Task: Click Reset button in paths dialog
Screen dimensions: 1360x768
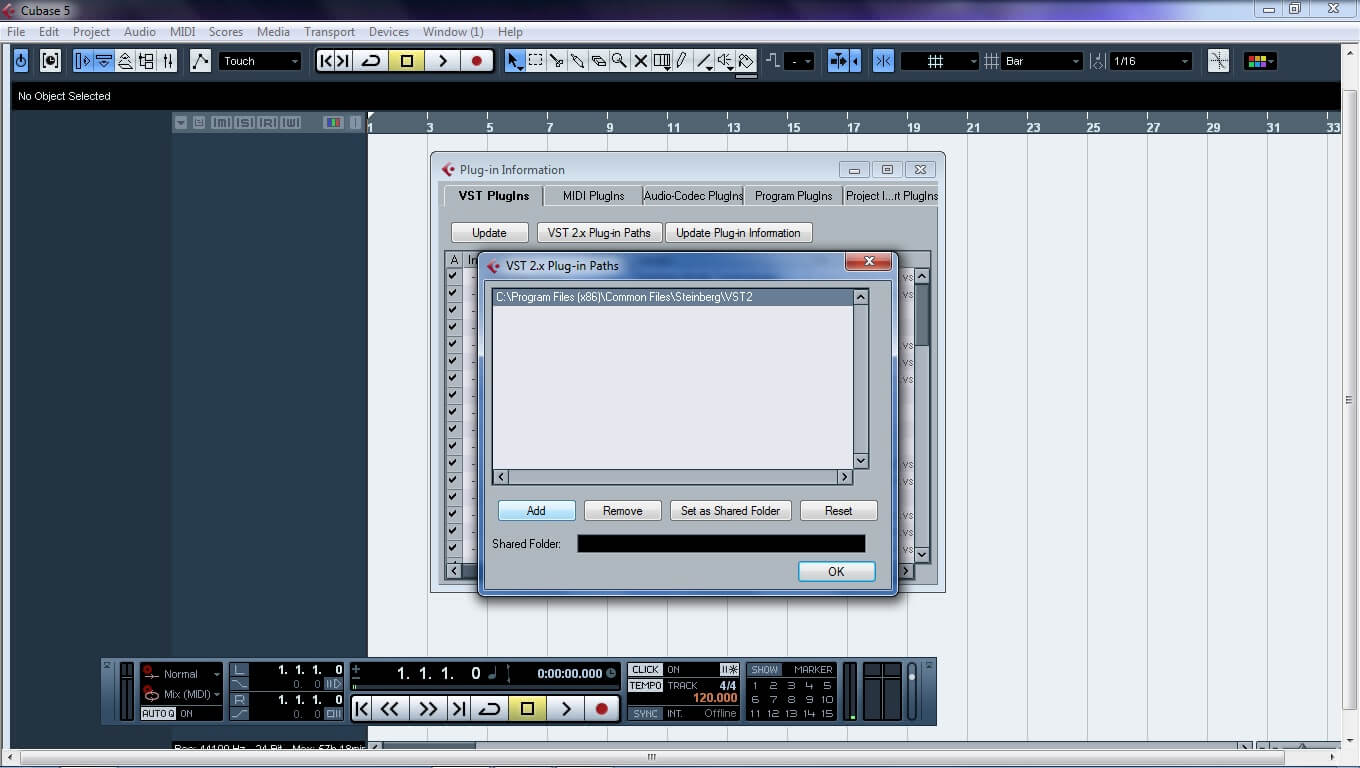Action: pyautogui.click(x=838, y=511)
